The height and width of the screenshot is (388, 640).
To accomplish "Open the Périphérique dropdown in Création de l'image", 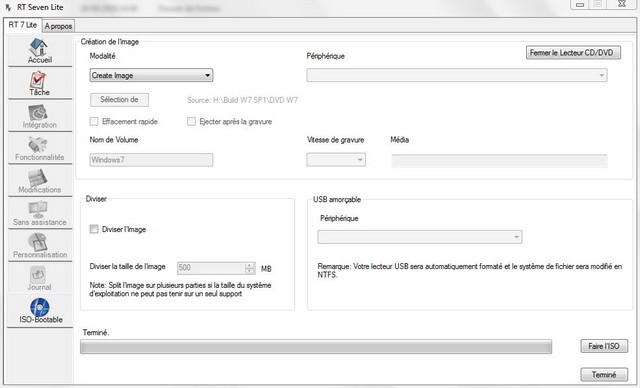I will (x=457, y=75).
